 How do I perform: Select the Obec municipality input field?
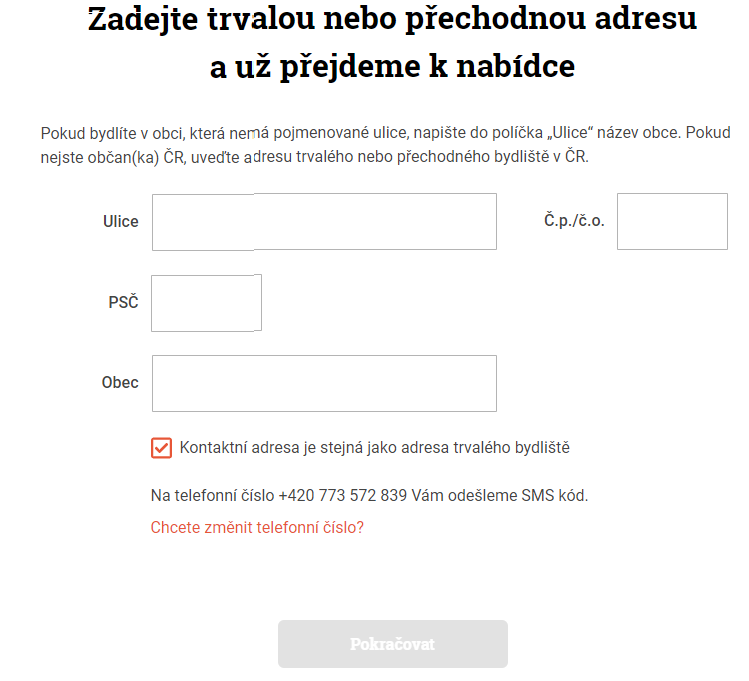click(324, 383)
